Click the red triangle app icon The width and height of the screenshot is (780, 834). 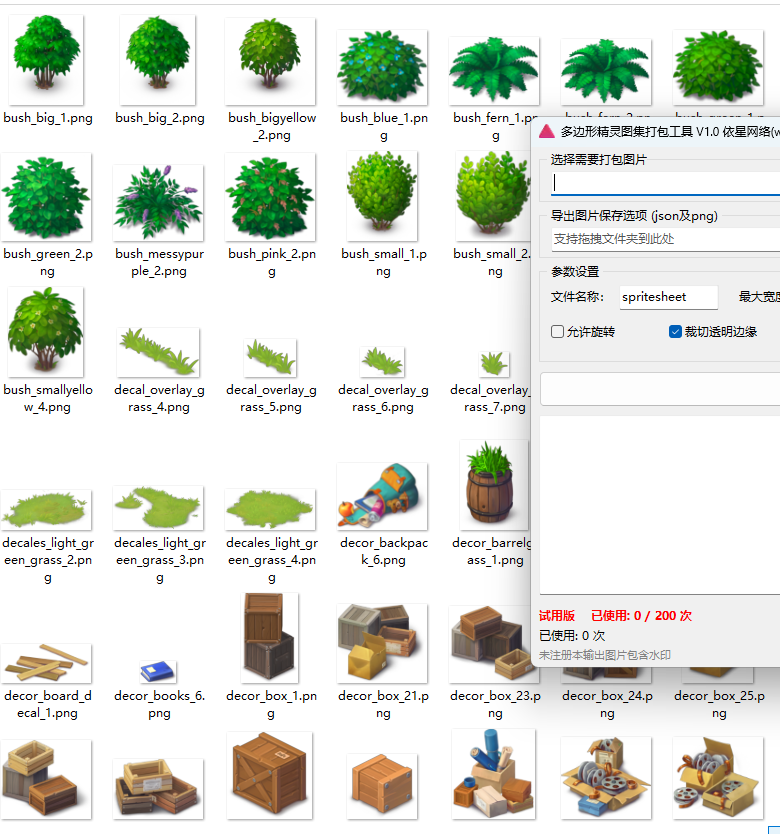click(x=546, y=131)
